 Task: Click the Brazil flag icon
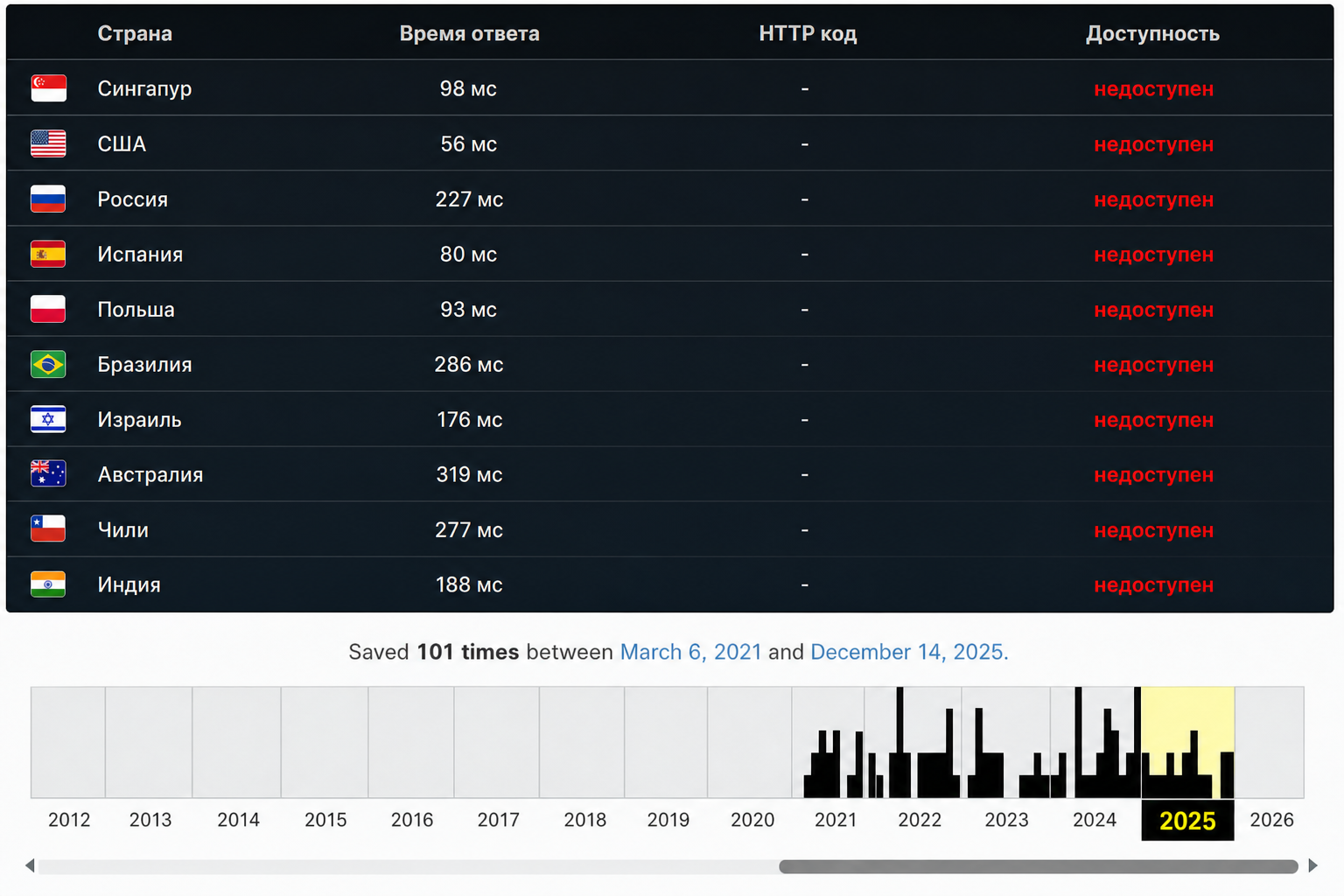[48, 364]
